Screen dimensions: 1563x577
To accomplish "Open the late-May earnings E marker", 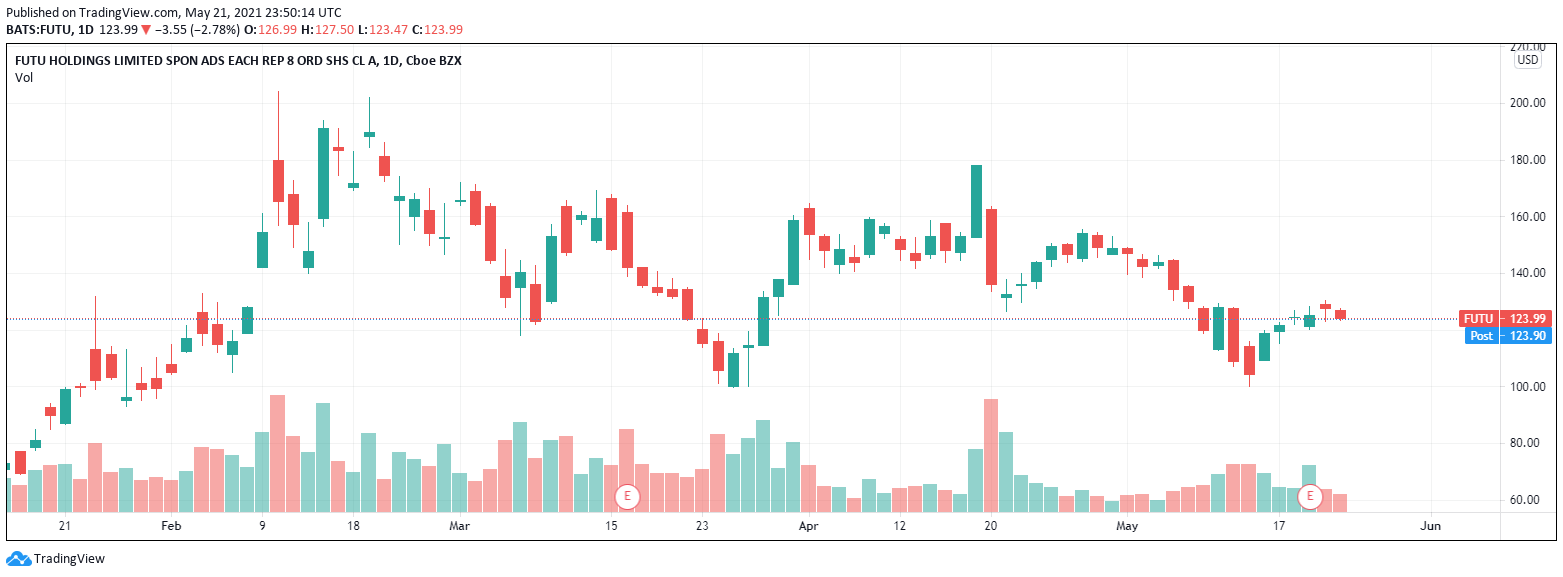I will pos(1309,496).
